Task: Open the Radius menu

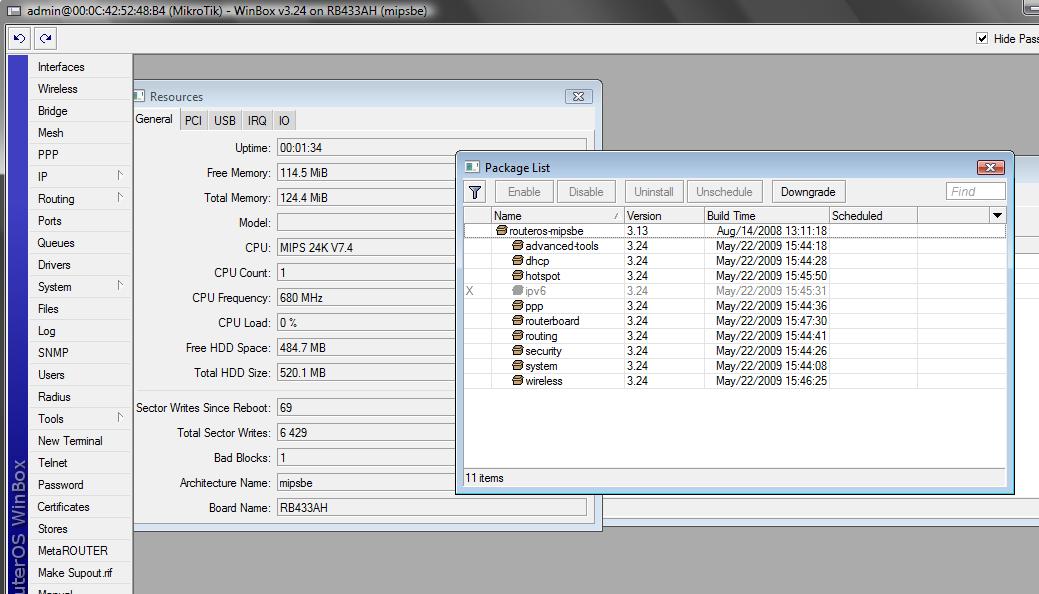Action: pyautogui.click(x=54, y=396)
